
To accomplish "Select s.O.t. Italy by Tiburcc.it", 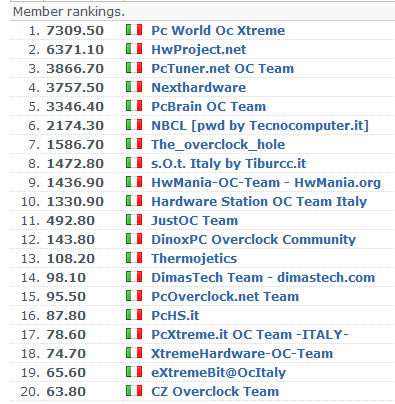I will [x=229, y=164].
